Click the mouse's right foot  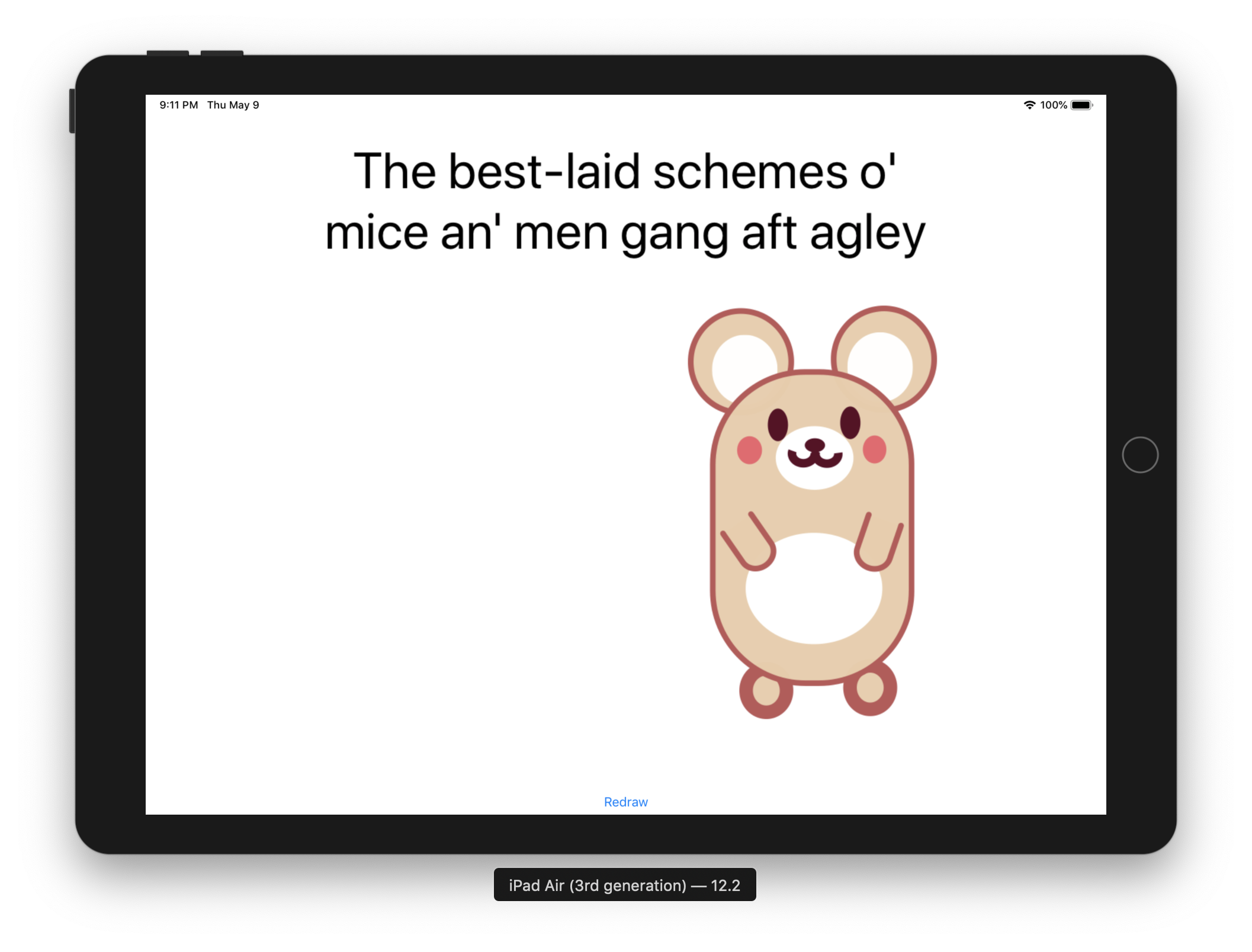870,689
